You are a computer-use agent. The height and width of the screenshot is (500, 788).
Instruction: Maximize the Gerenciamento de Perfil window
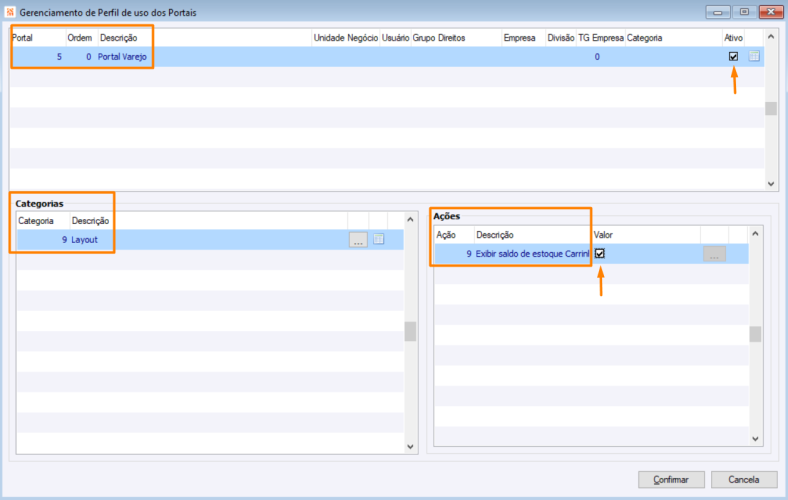tap(744, 12)
